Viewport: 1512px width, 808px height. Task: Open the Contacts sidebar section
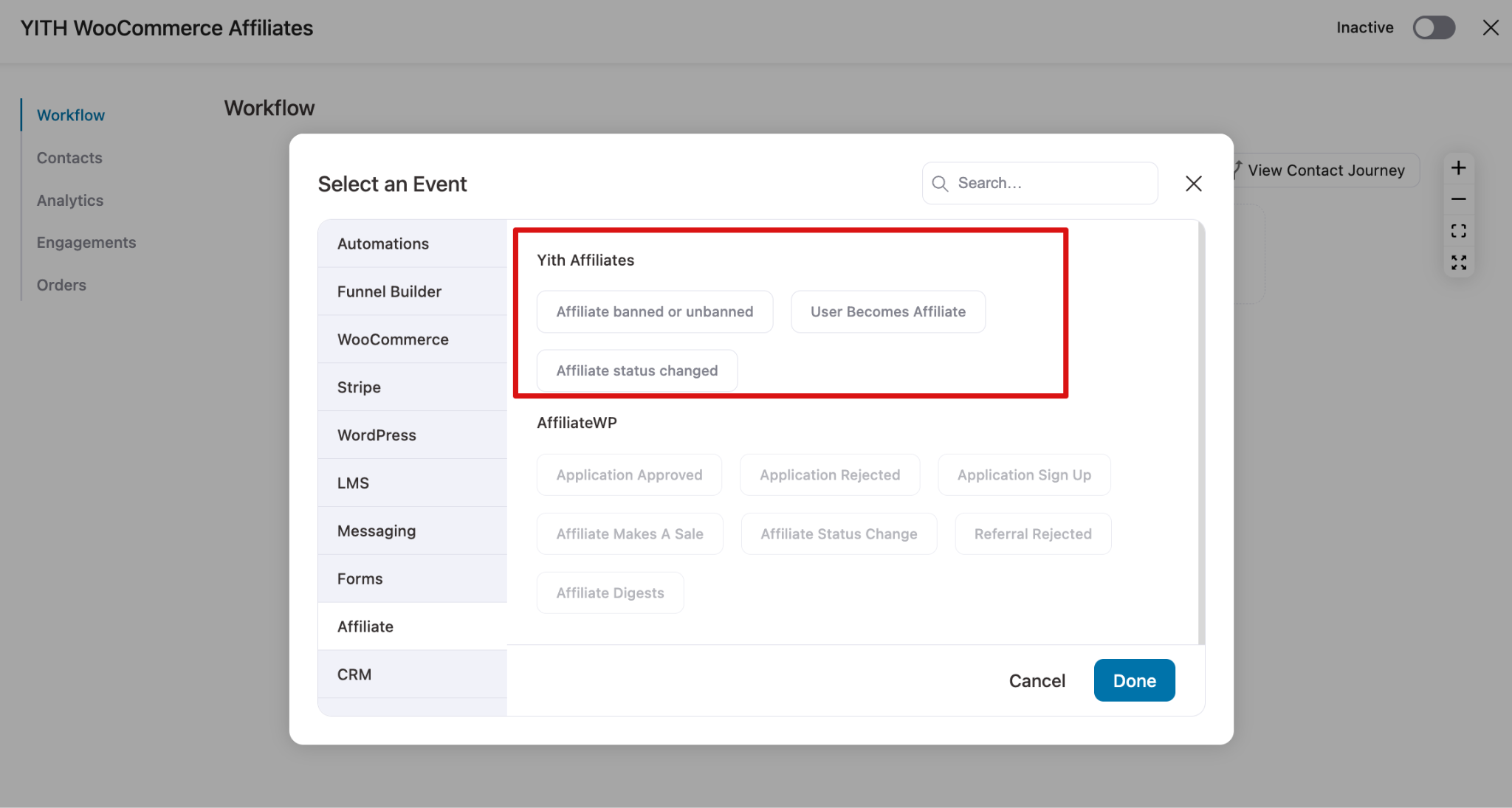pyautogui.click(x=69, y=158)
